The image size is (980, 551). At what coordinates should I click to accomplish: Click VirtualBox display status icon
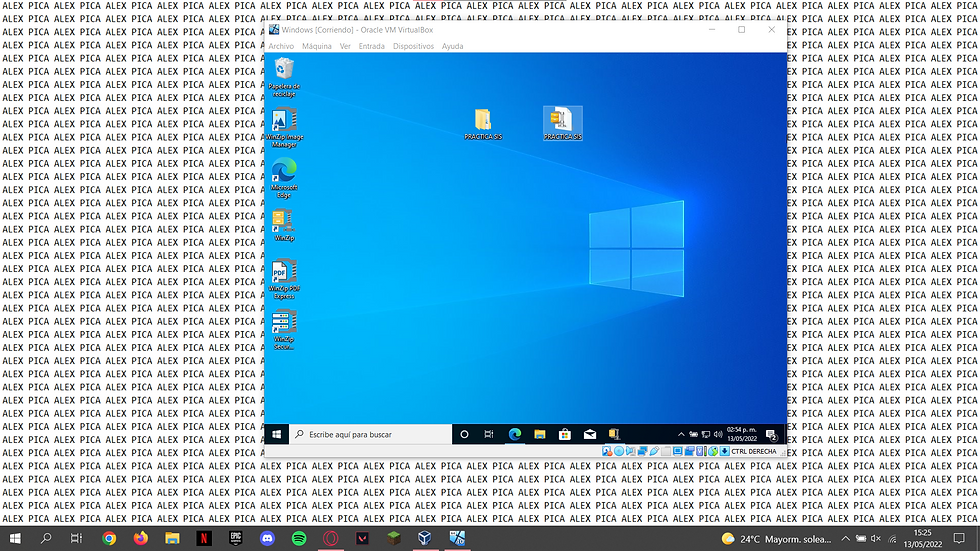coord(678,451)
